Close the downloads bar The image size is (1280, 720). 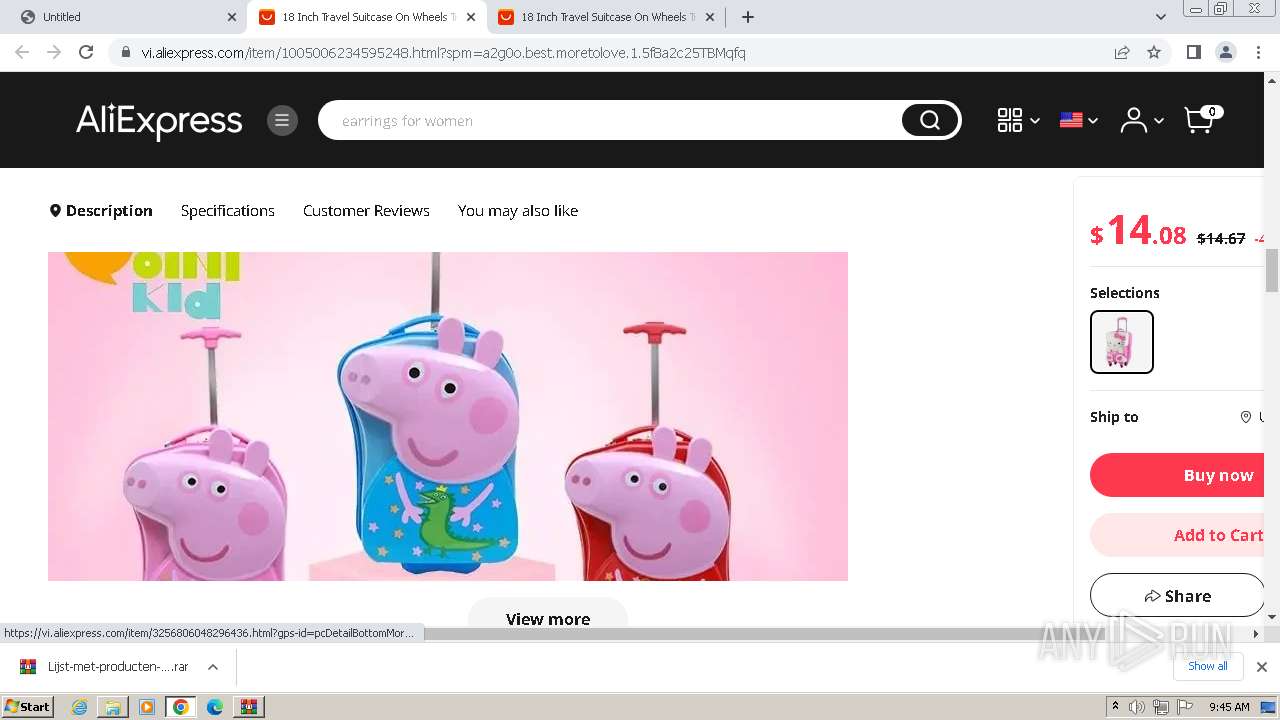point(1262,667)
